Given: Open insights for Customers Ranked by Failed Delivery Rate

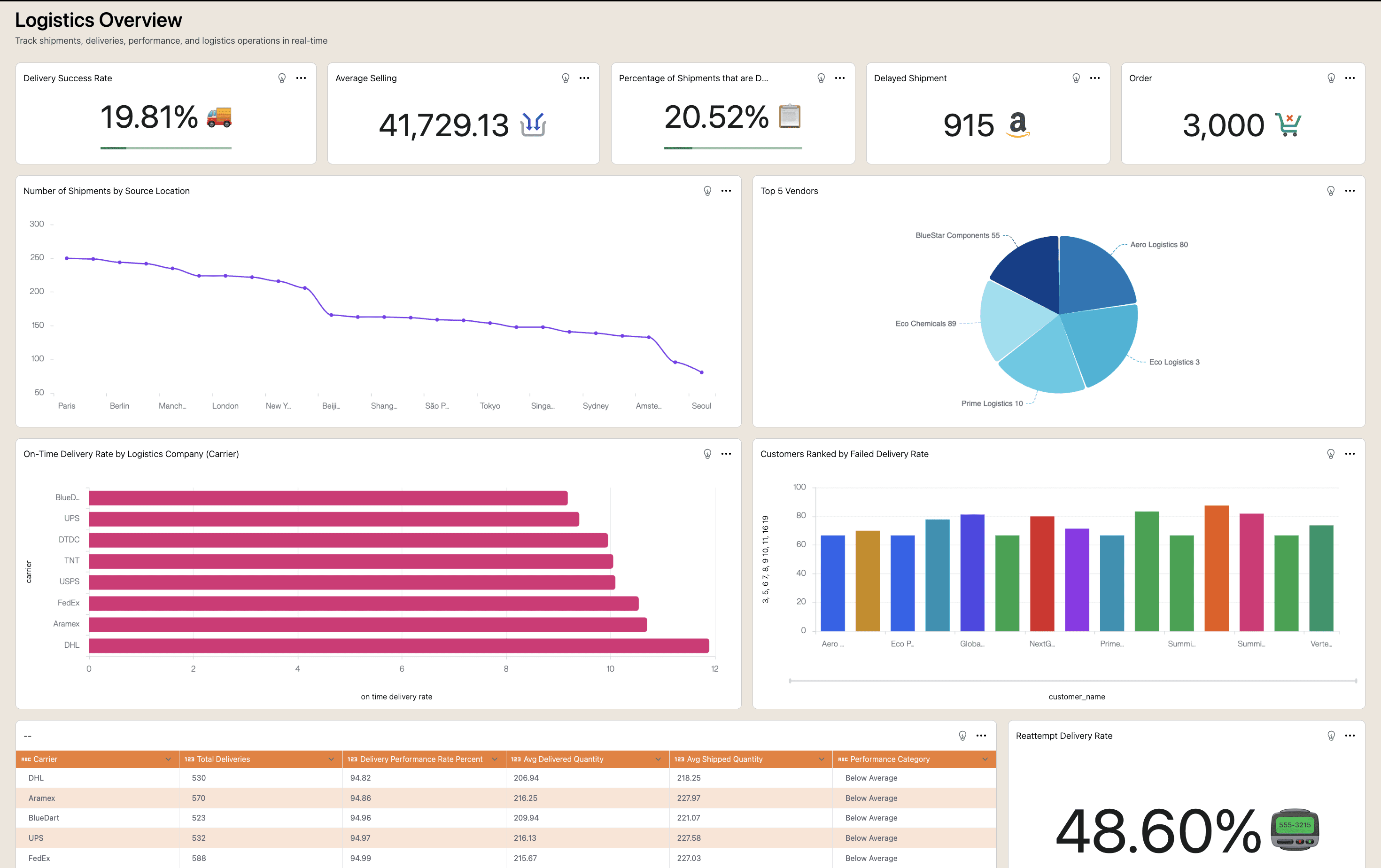Looking at the screenshot, I should point(1331,454).
